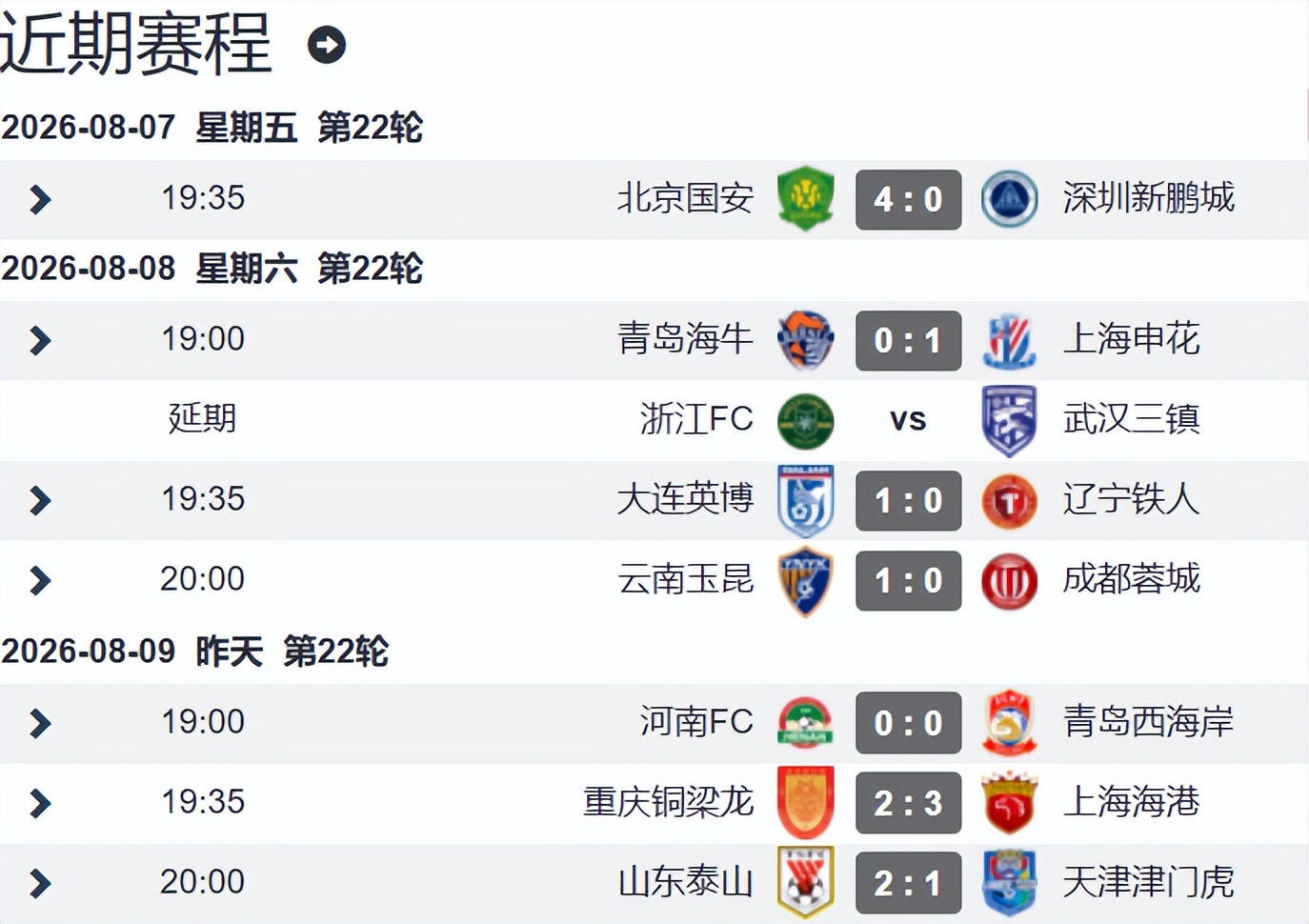Click the 大连英博 team crest
The width and height of the screenshot is (1309, 924).
[x=806, y=501]
